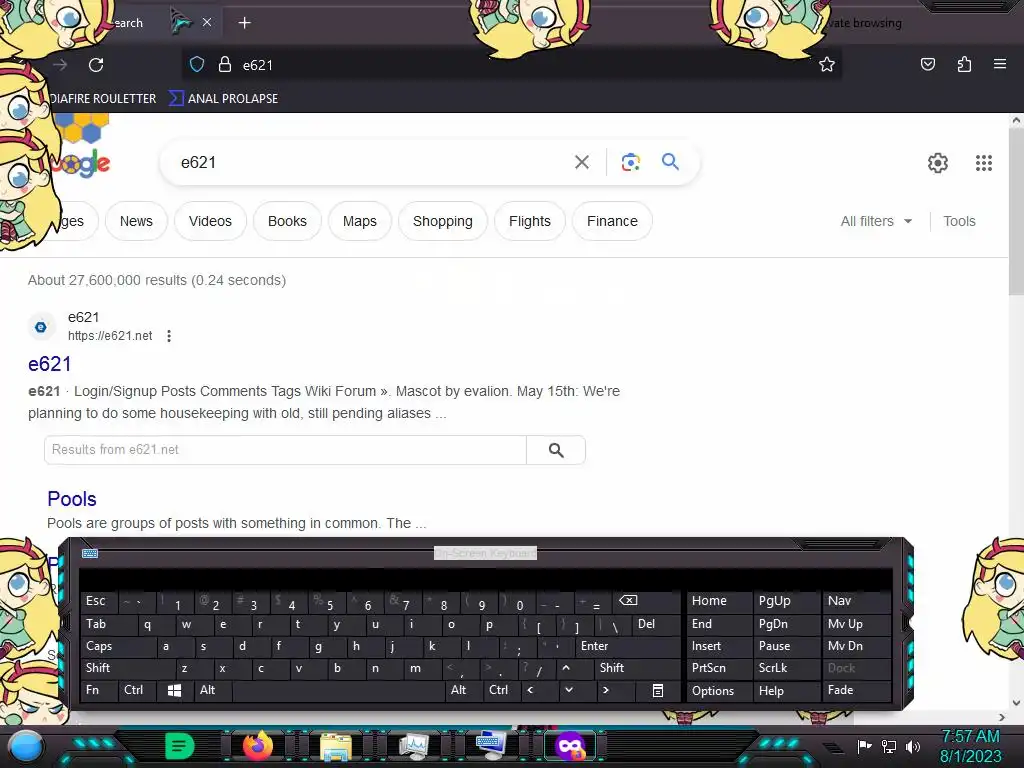Viewport: 1024px width, 768px height.
Task: Click the Start orb button
Action: point(25,746)
